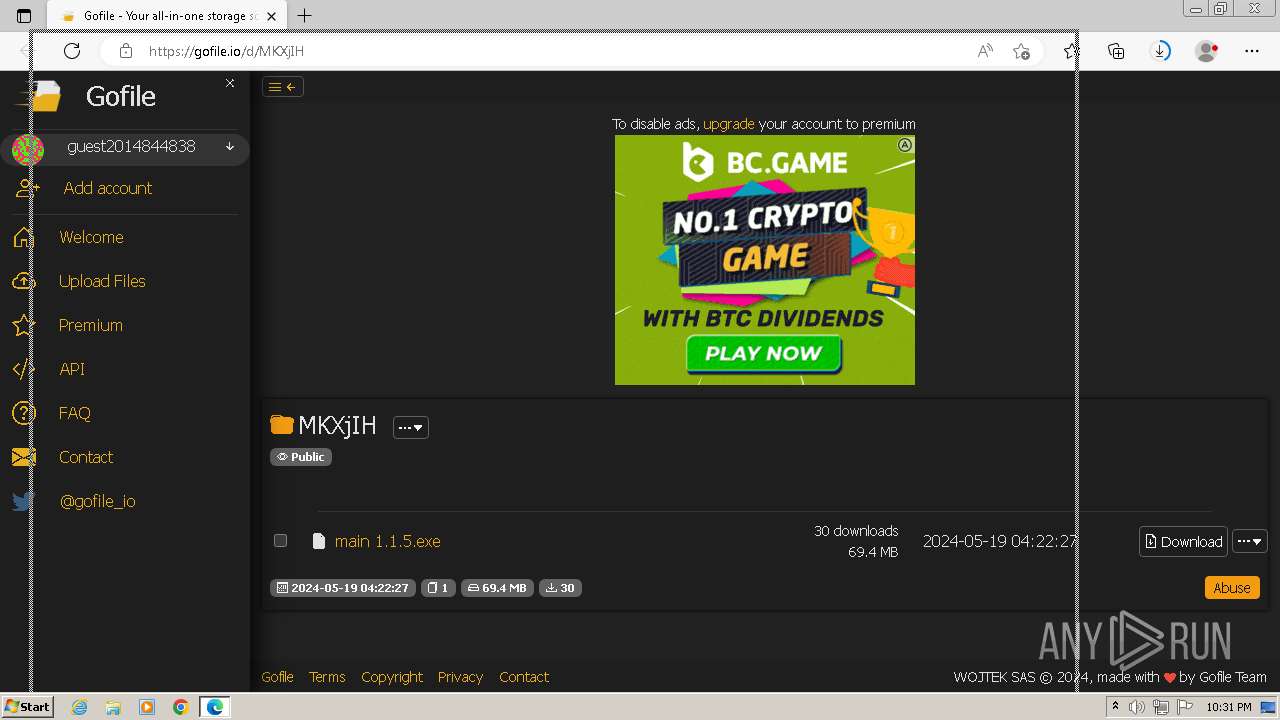
Task: Open the browser Collections icon
Action: (1116, 51)
